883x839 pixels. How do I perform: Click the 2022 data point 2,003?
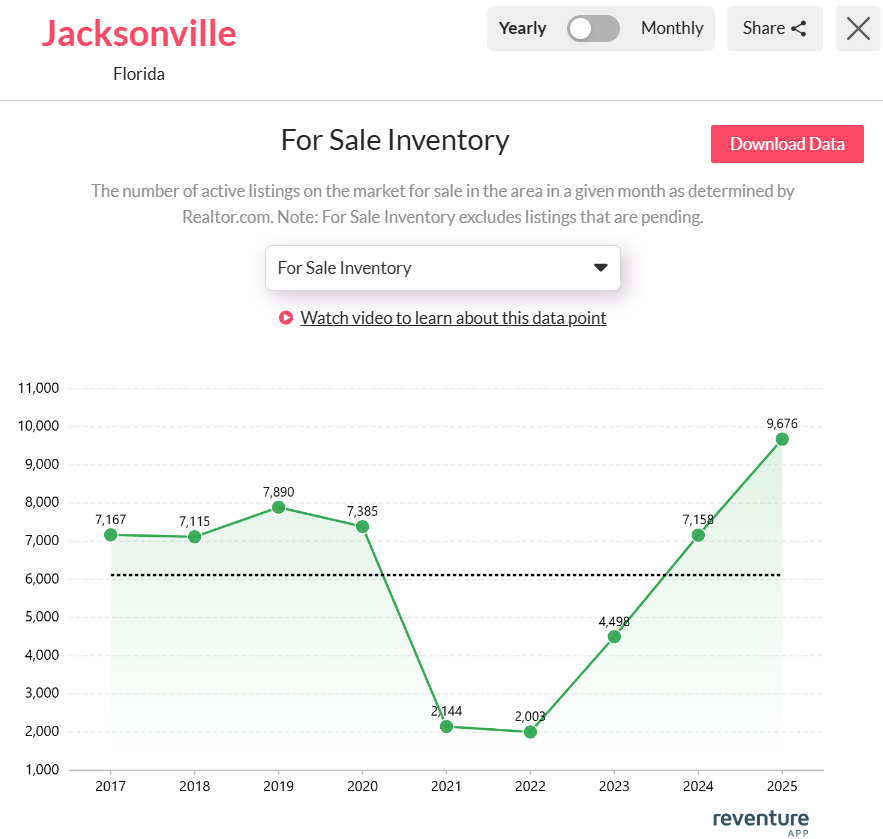click(530, 732)
